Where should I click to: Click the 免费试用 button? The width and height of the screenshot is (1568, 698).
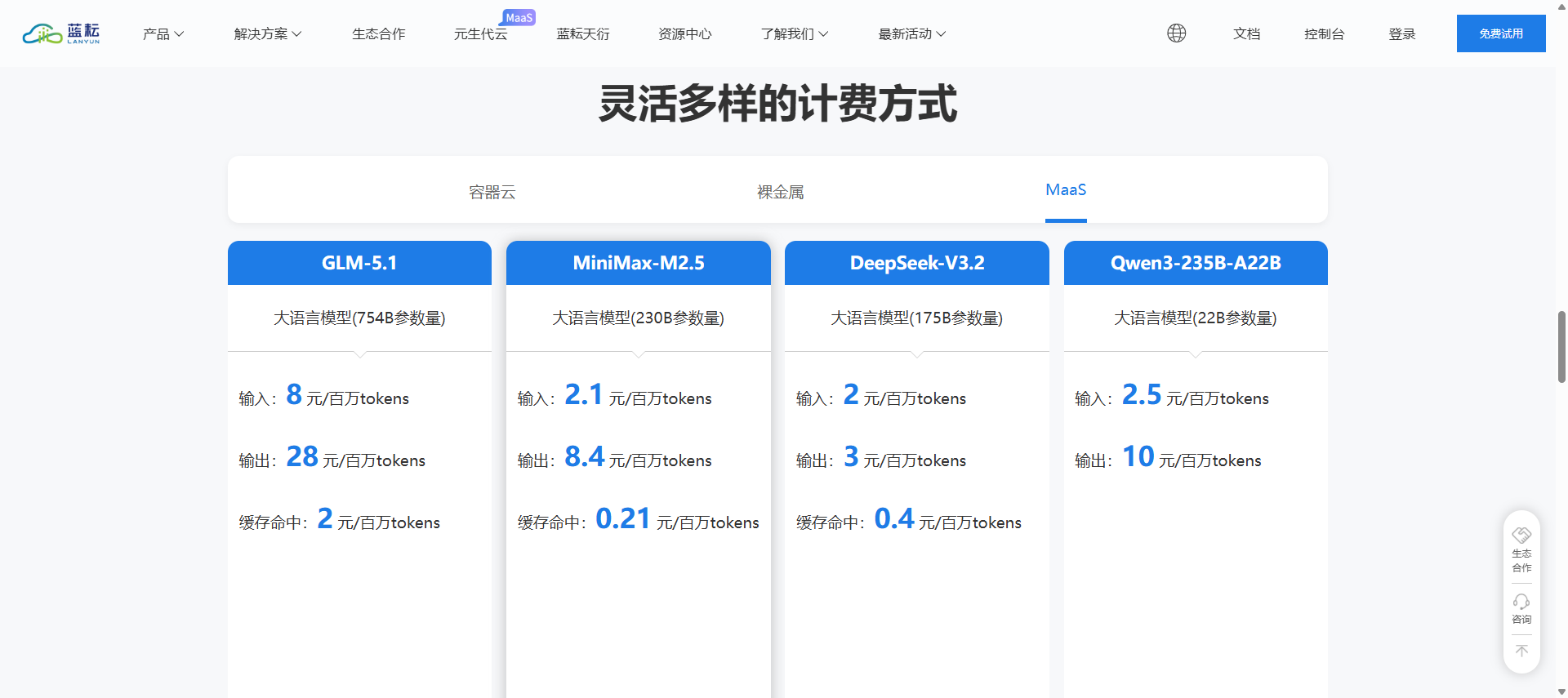[1501, 33]
